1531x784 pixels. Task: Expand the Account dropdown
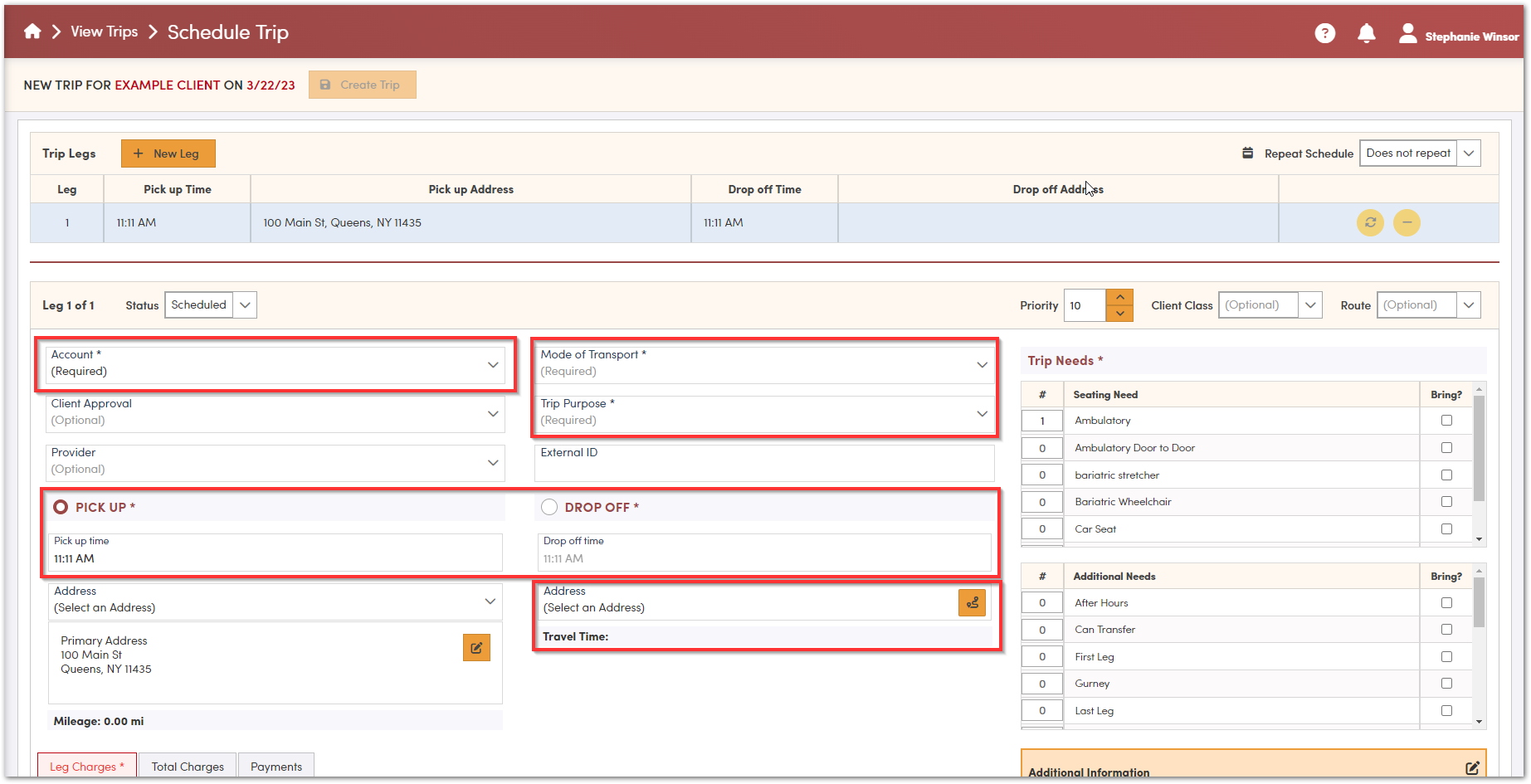click(x=493, y=364)
